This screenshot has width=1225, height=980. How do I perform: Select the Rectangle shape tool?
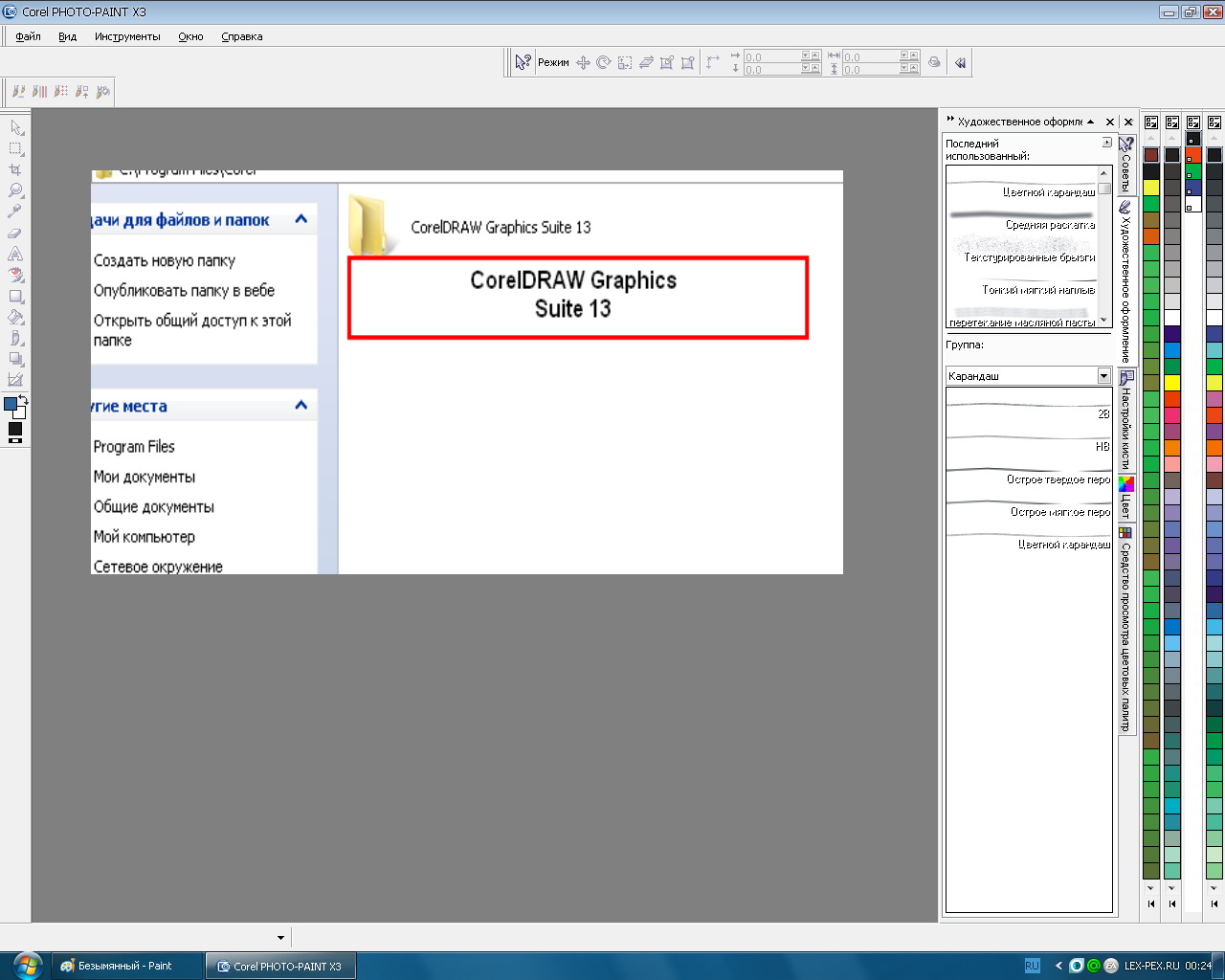(16, 297)
